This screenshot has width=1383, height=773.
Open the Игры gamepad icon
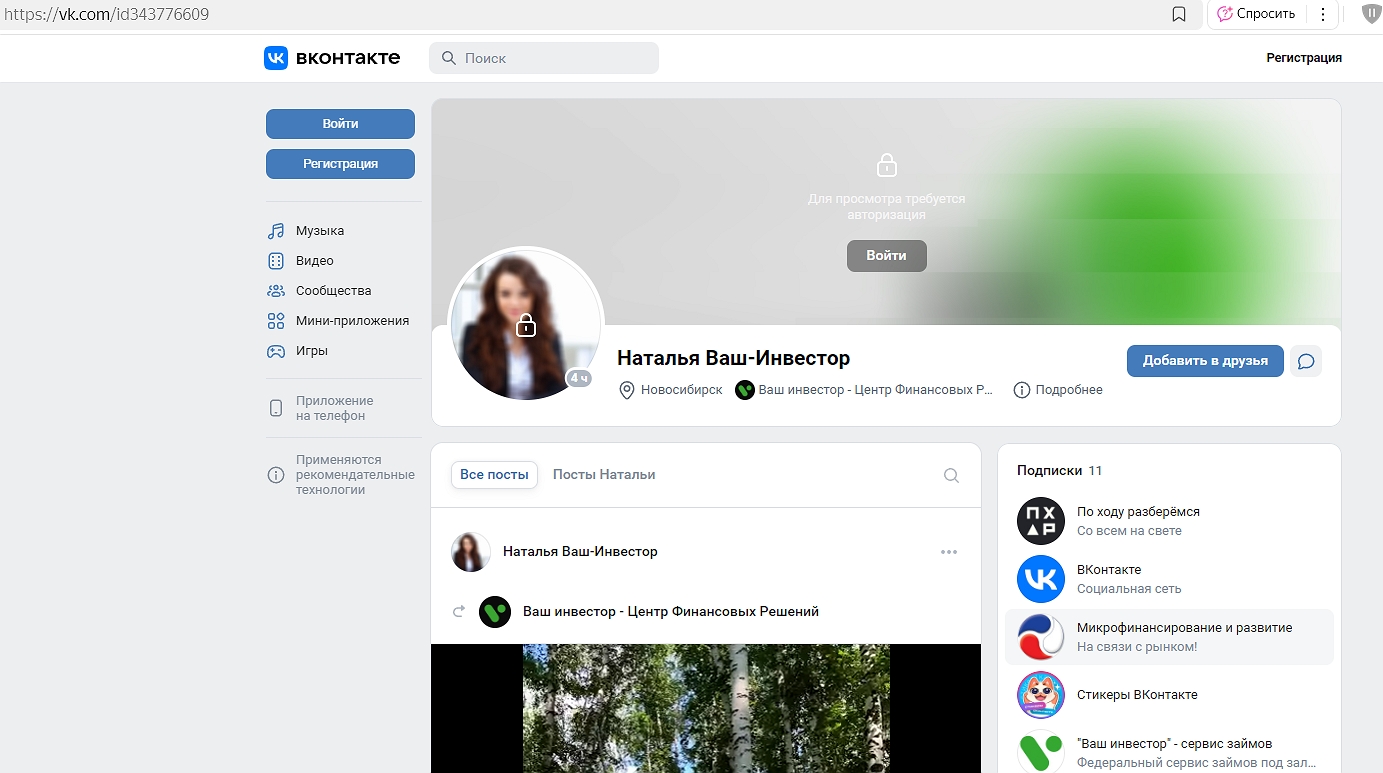click(276, 351)
